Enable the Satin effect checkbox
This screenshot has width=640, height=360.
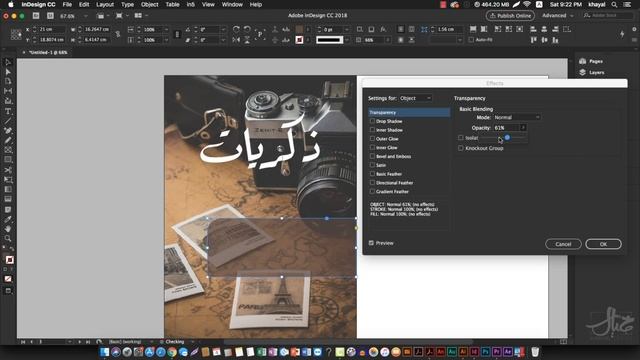(372, 165)
